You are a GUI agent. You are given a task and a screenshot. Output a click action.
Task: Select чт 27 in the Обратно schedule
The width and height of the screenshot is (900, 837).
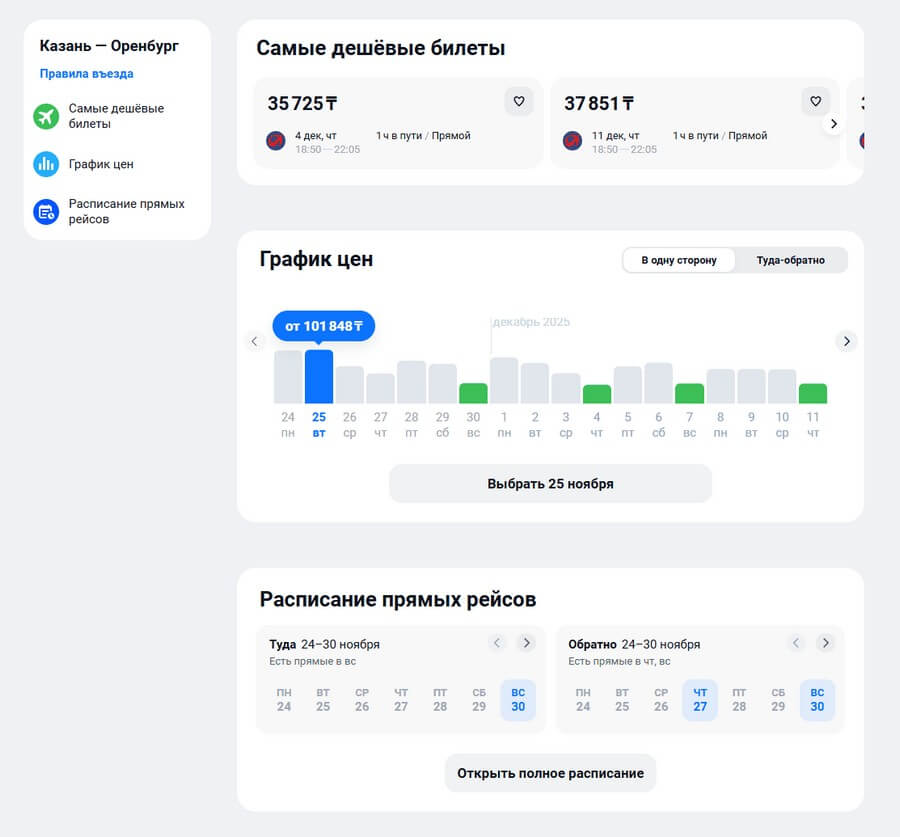tap(700, 700)
